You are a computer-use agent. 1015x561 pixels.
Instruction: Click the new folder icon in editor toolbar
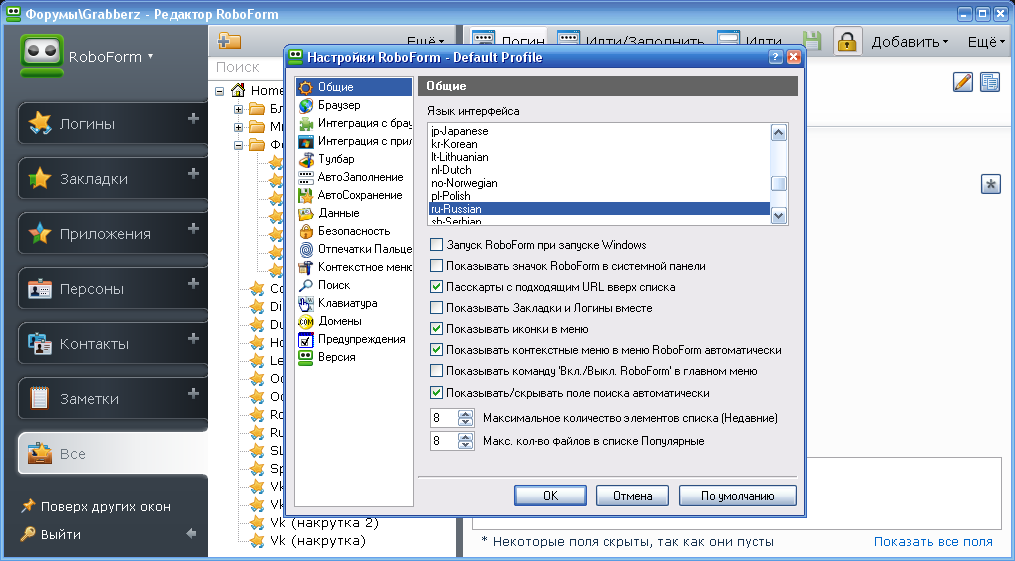229,41
